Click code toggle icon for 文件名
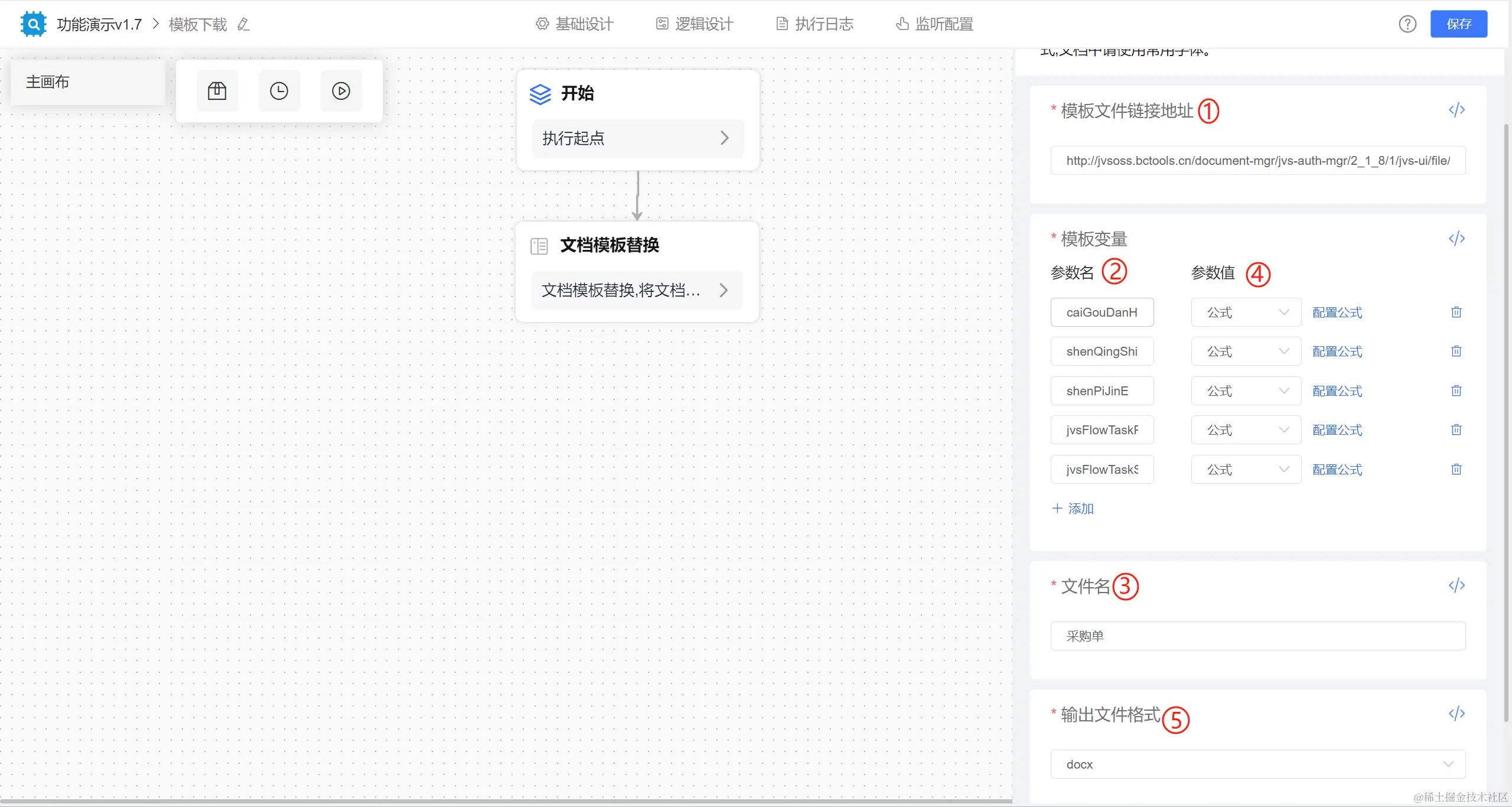Viewport: 1512px width, 807px height. tap(1456, 585)
